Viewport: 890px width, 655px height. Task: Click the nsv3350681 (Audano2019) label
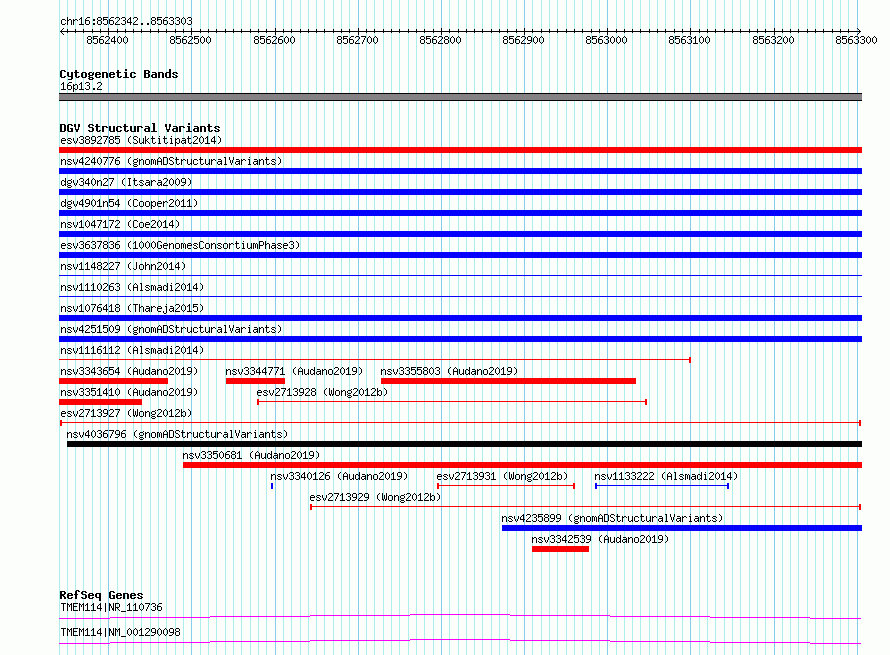tap(251, 455)
